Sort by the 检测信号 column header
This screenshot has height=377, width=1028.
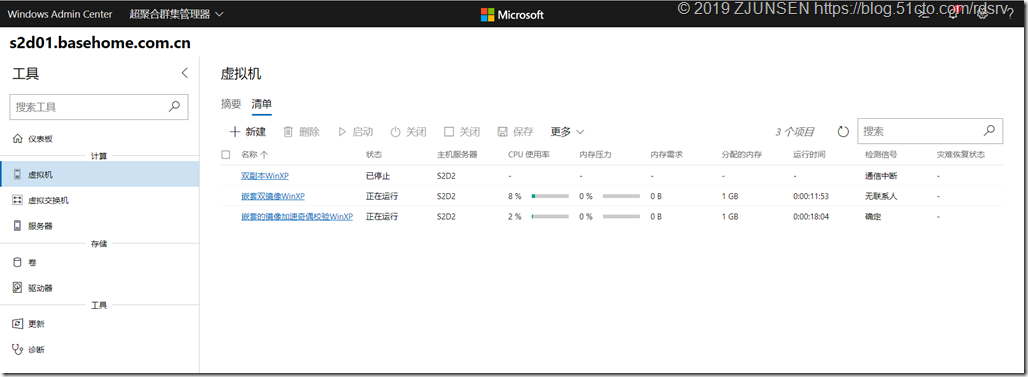(880, 155)
